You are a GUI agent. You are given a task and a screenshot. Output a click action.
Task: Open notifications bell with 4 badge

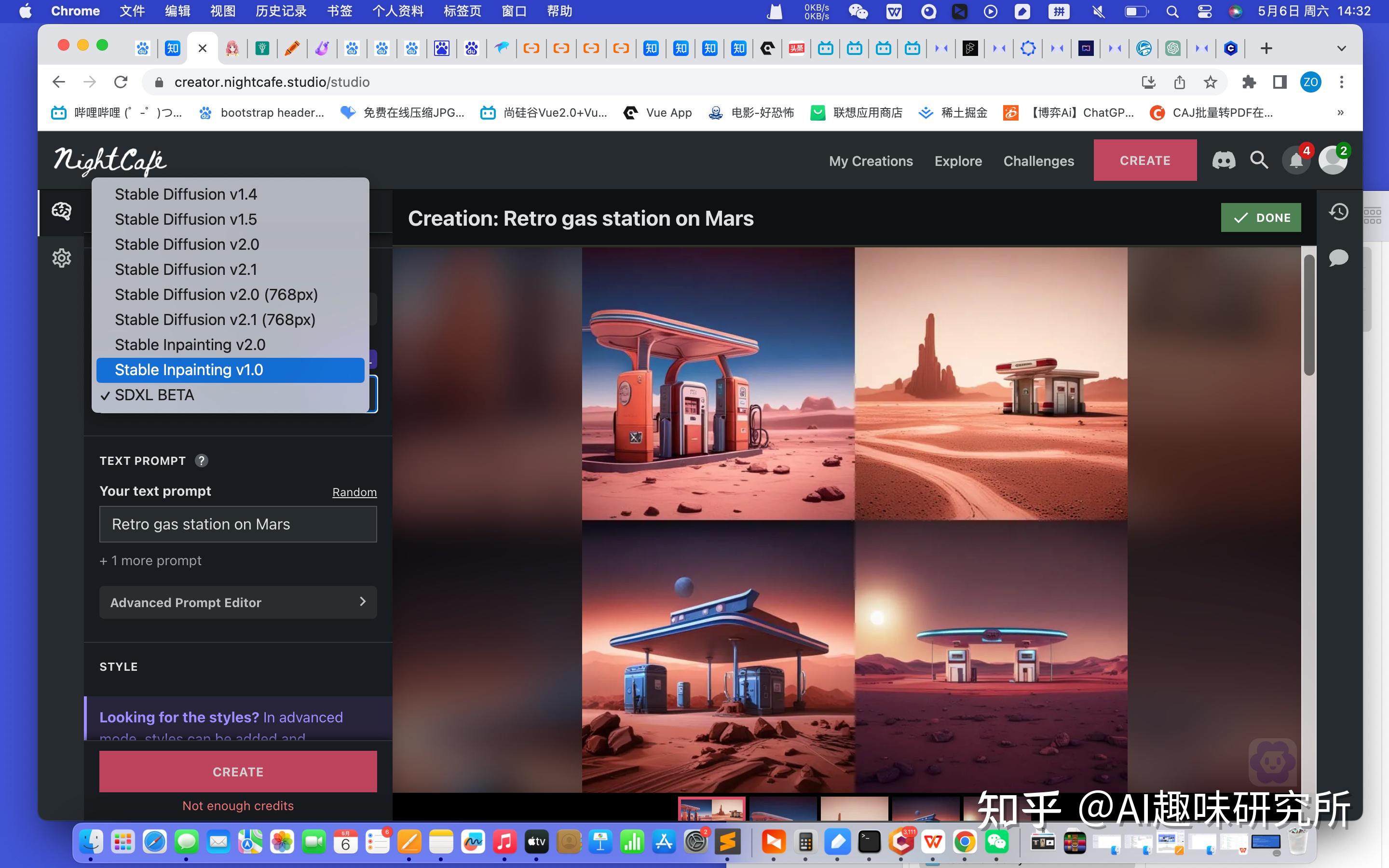click(x=1296, y=160)
